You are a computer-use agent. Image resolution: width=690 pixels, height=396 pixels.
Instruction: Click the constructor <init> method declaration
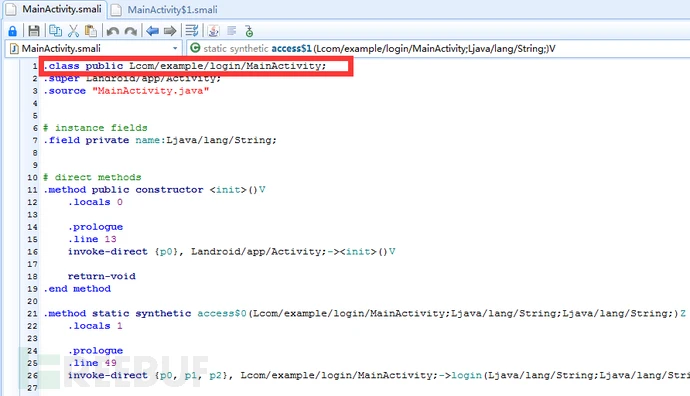pos(154,190)
